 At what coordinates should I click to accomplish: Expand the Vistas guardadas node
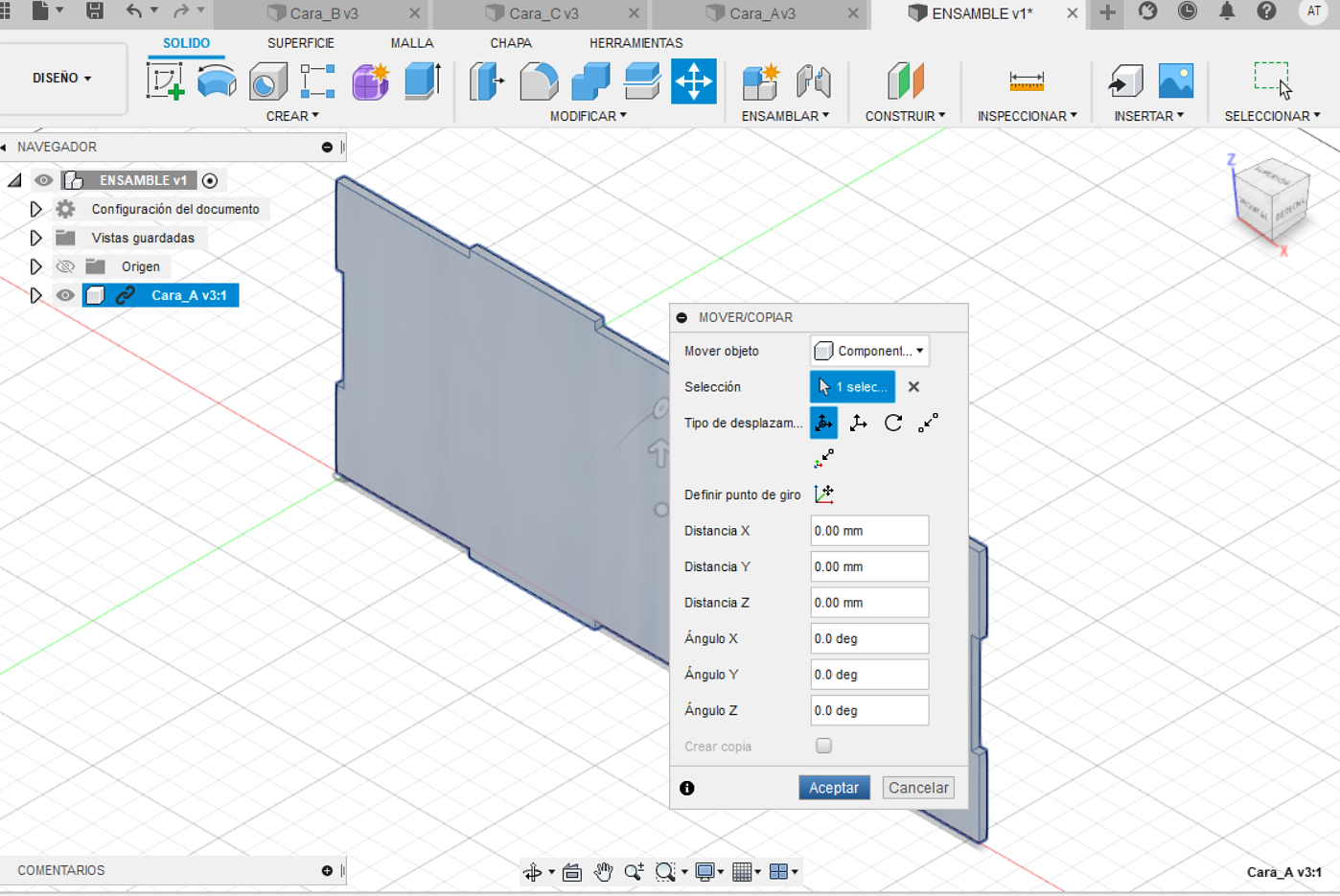(x=35, y=238)
